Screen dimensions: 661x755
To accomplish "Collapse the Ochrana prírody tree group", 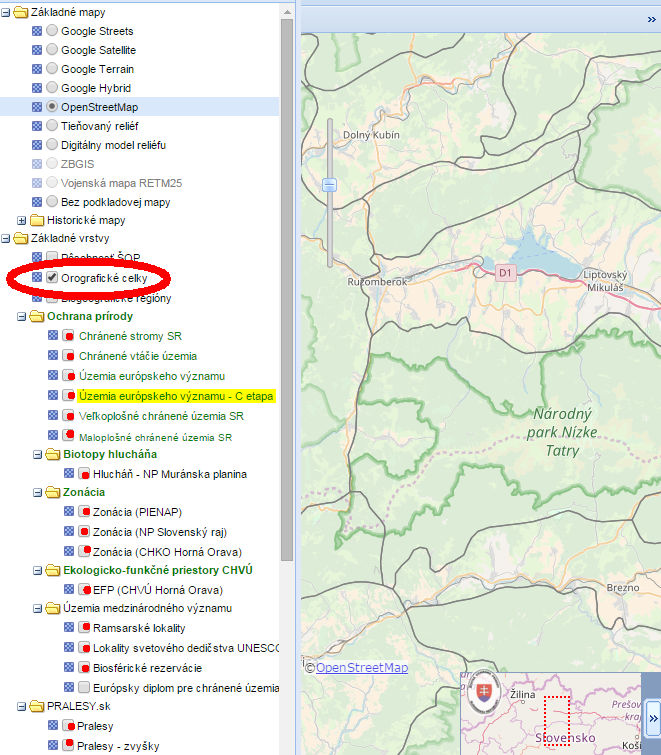I will pyautogui.click(x=22, y=317).
